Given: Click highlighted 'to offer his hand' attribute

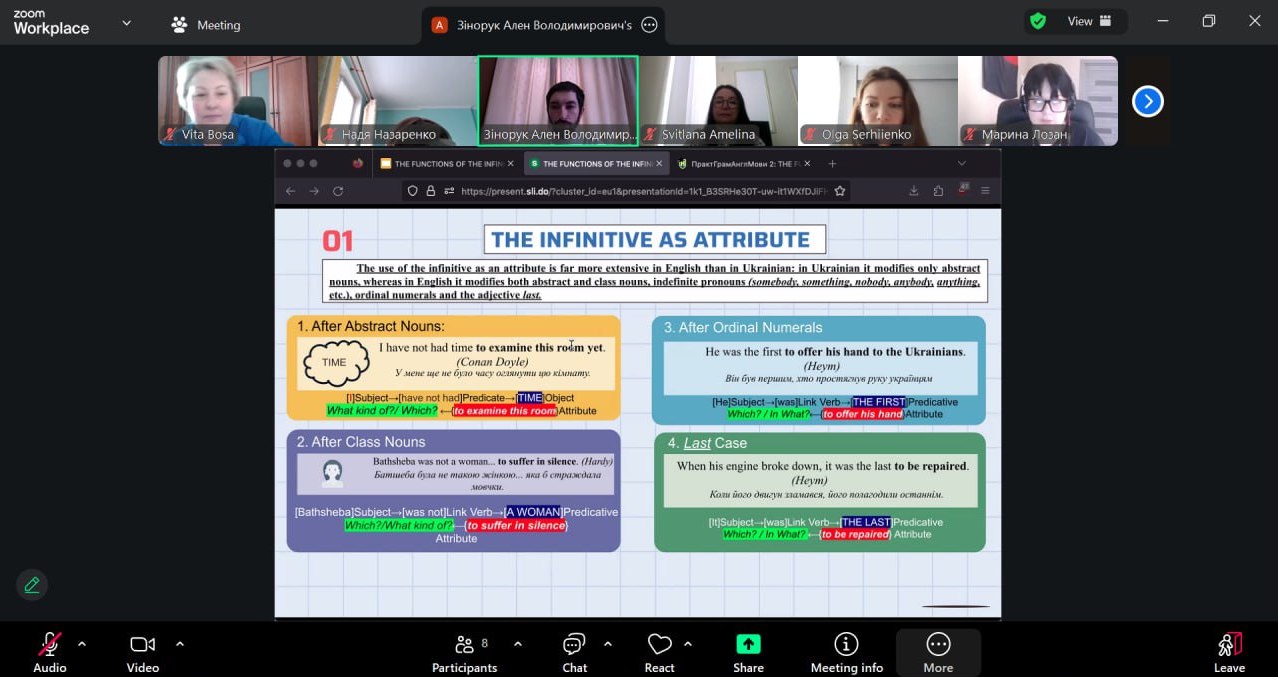Looking at the screenshot, I should pyautogui.click(x=862, y=414).
